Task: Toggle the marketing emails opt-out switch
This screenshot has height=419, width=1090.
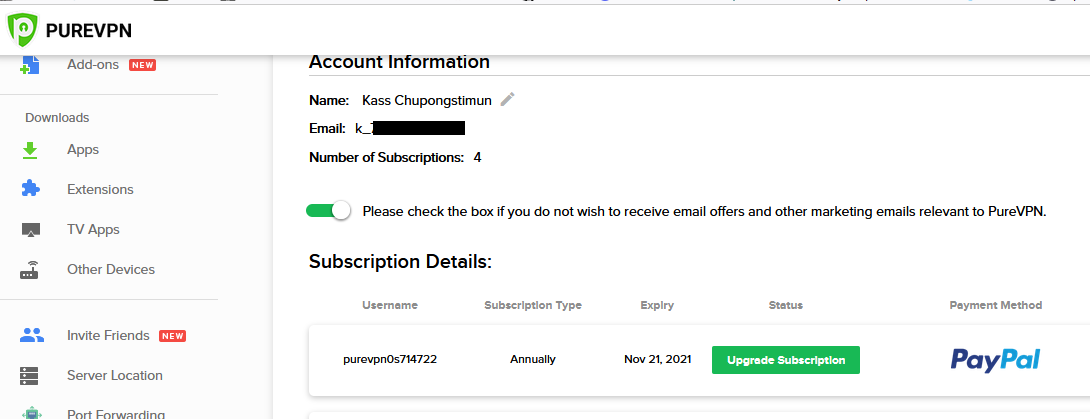Action: pyautogui.click(x=329, y=211)
